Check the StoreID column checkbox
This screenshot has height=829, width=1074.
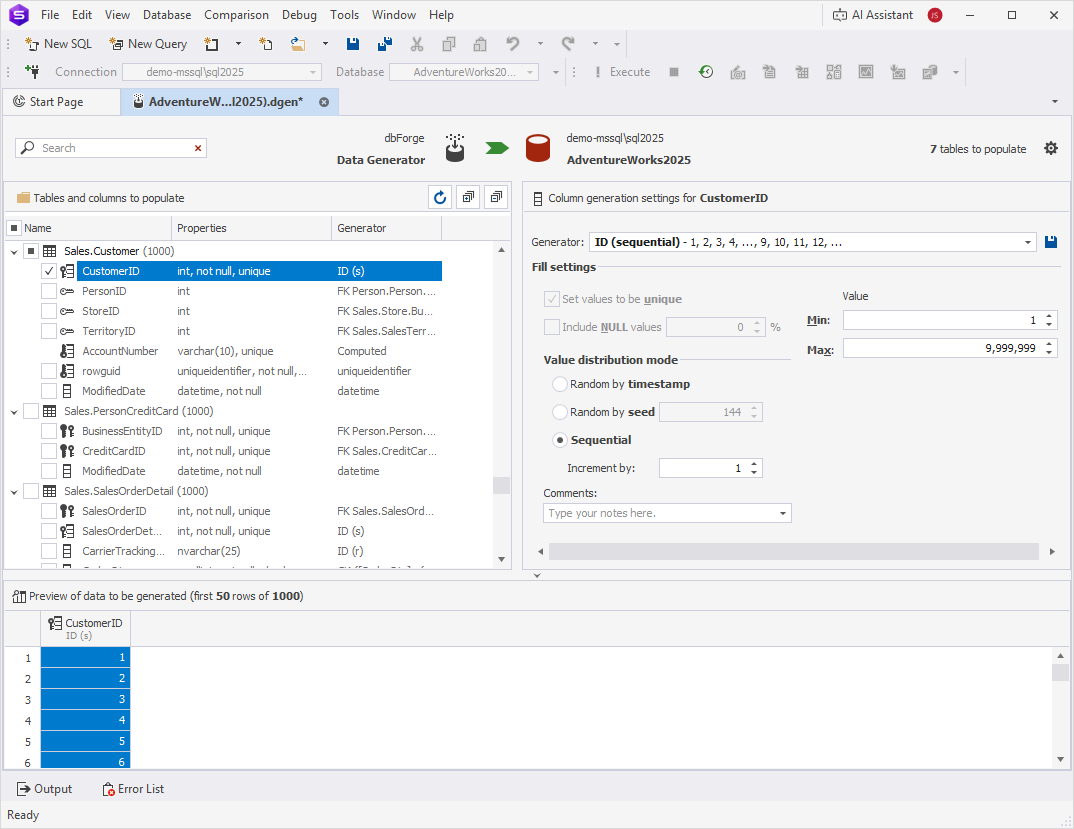pos(49,311)
